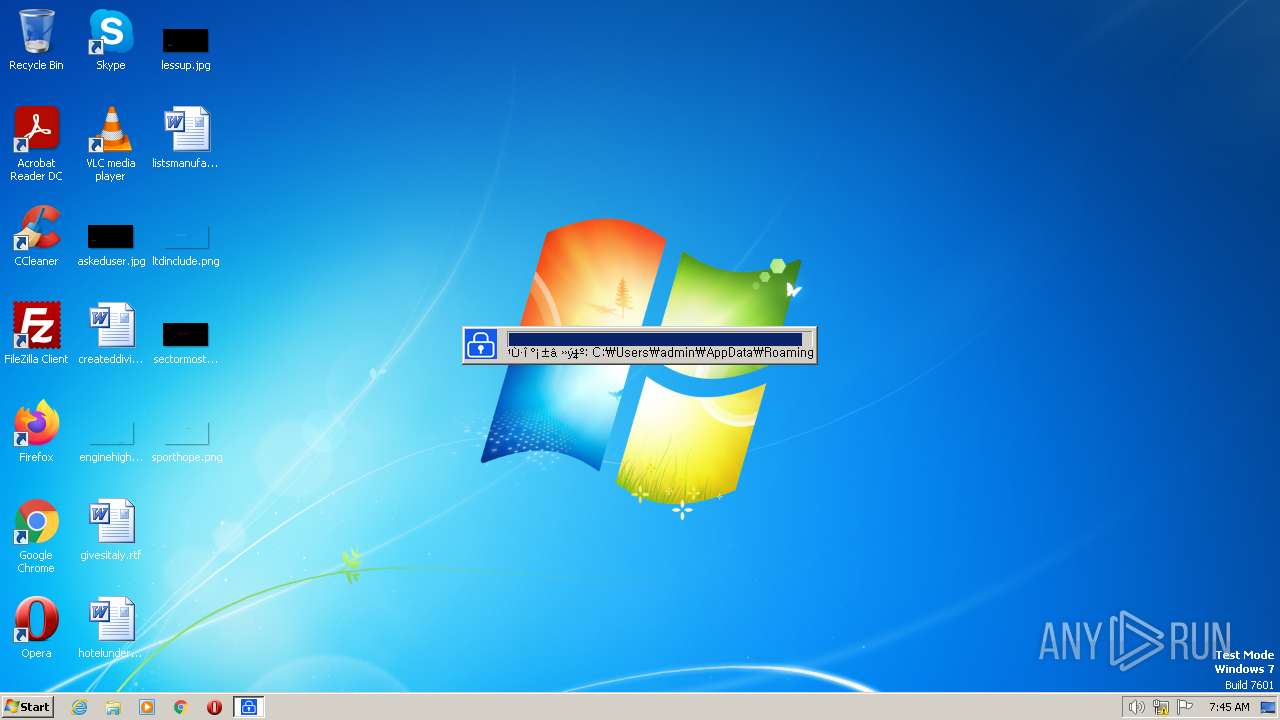Open CCleaner desktop shortcut

point(36,236)
